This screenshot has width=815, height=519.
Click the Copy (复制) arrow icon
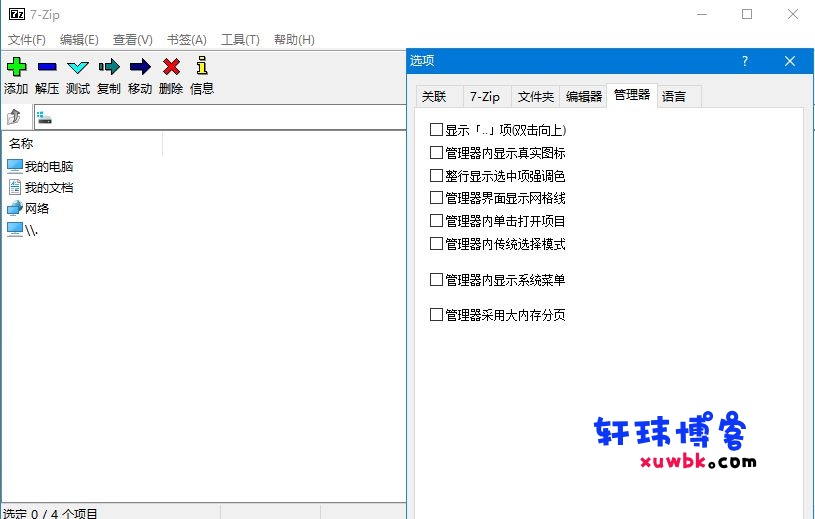click(109, 66)
